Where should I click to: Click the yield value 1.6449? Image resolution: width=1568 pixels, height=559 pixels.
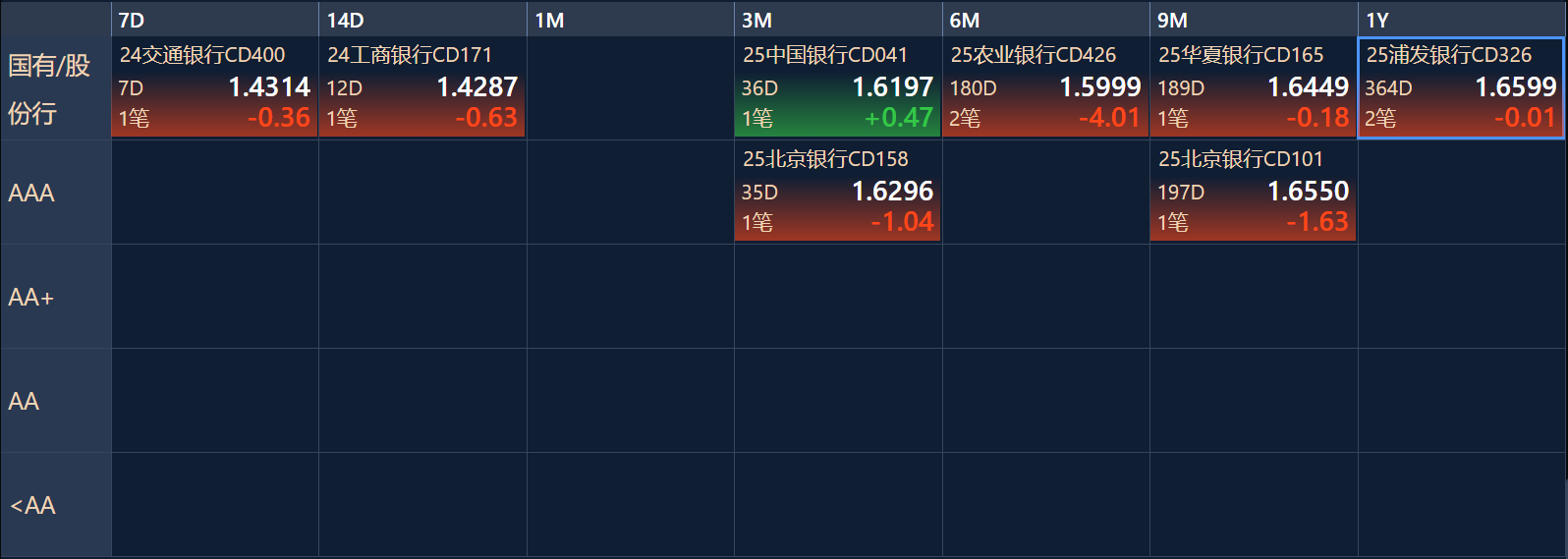click(x=1308, y=87)
